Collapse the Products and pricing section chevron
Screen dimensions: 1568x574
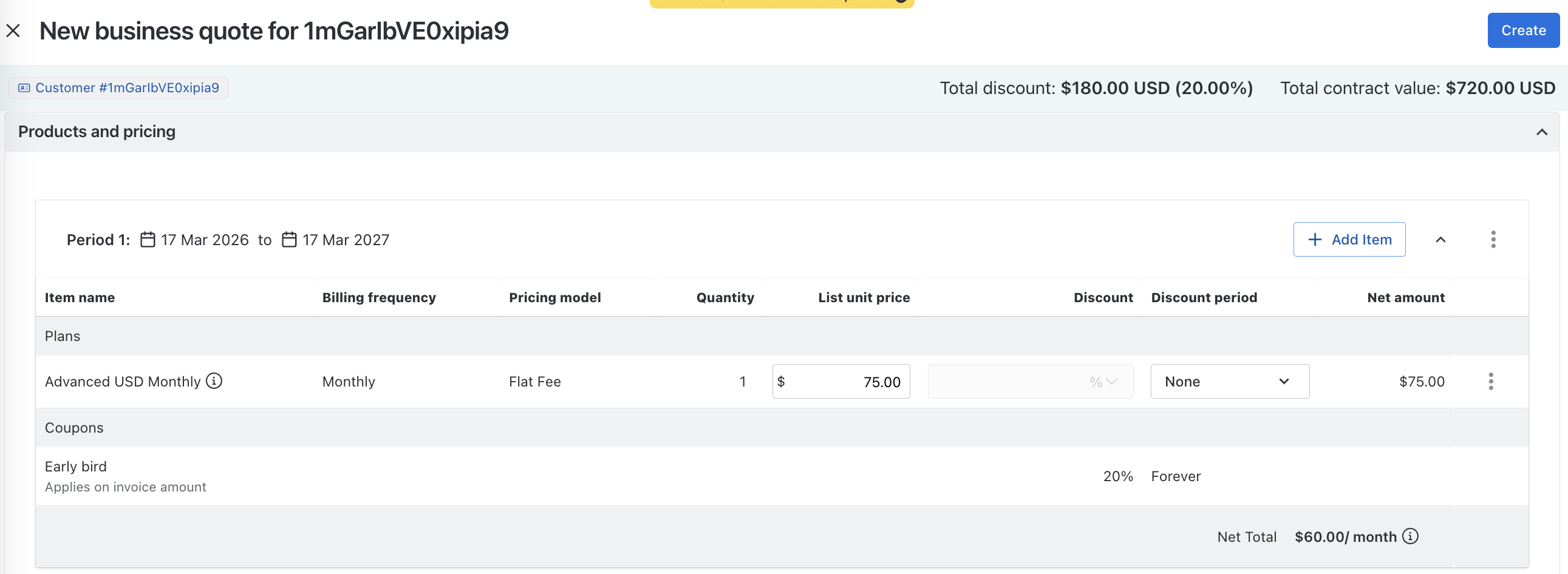pyautogui.click(x=1541, y=132)
